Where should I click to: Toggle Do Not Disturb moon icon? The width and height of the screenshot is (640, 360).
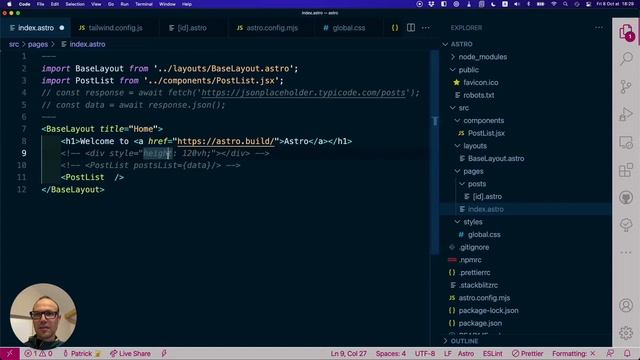click(493, 4)
